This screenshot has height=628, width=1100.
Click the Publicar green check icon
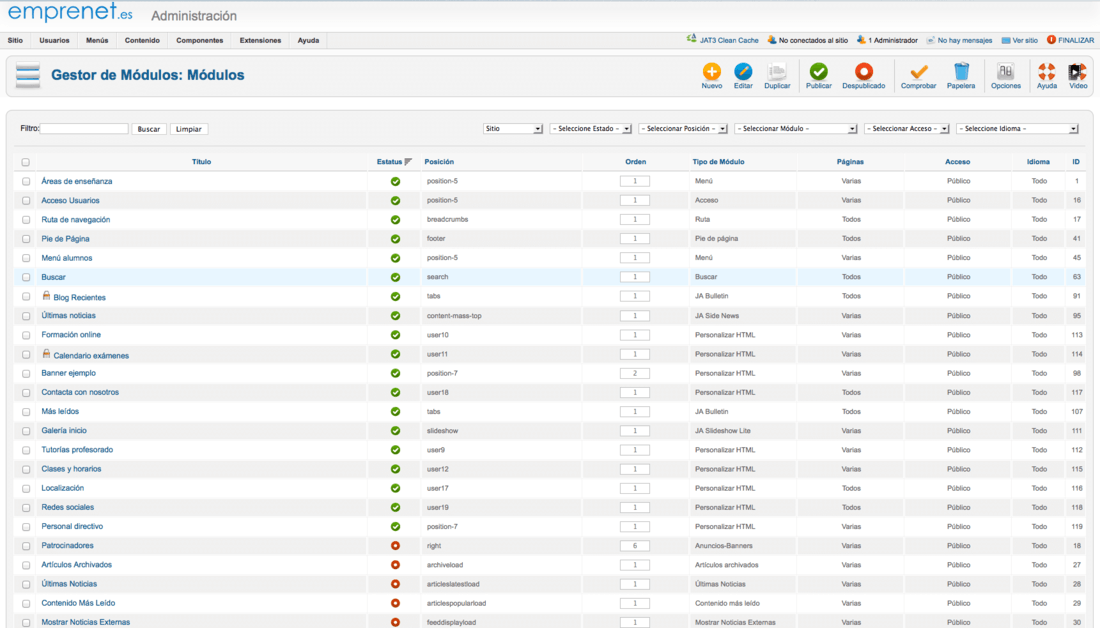(819, 72)
